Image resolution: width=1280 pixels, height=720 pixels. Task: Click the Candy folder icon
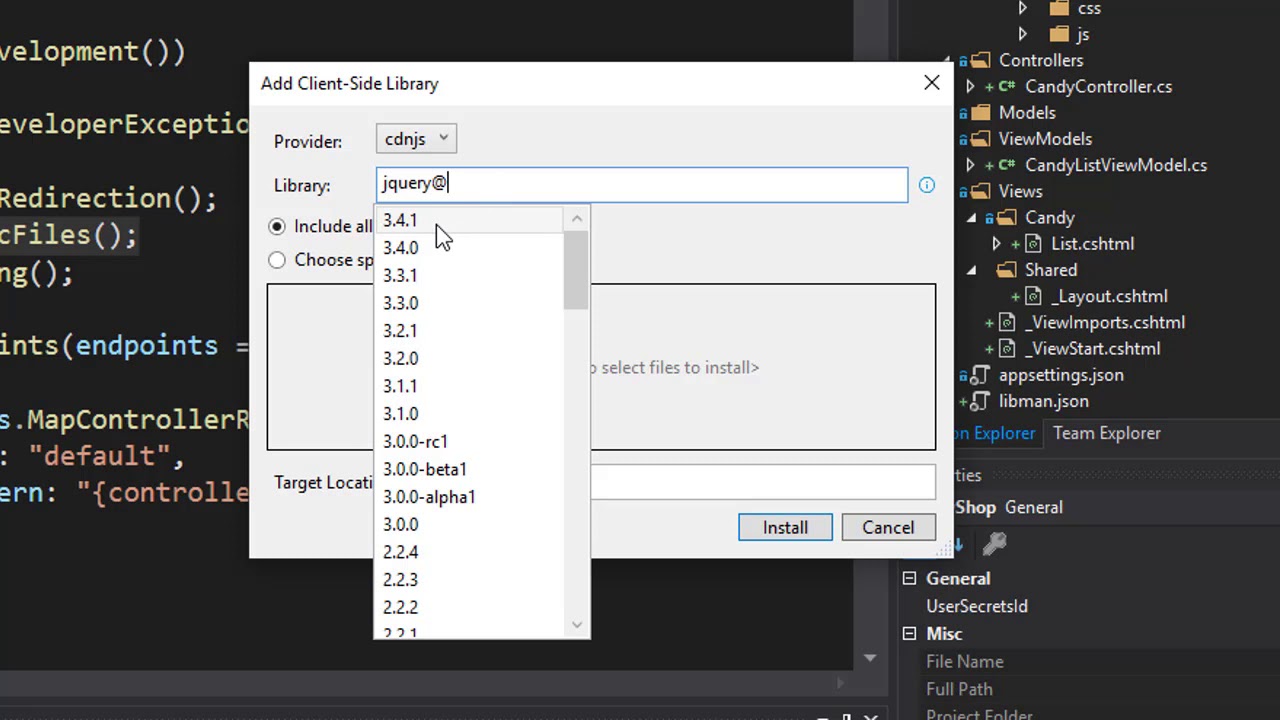click(x=1007, y=217)
